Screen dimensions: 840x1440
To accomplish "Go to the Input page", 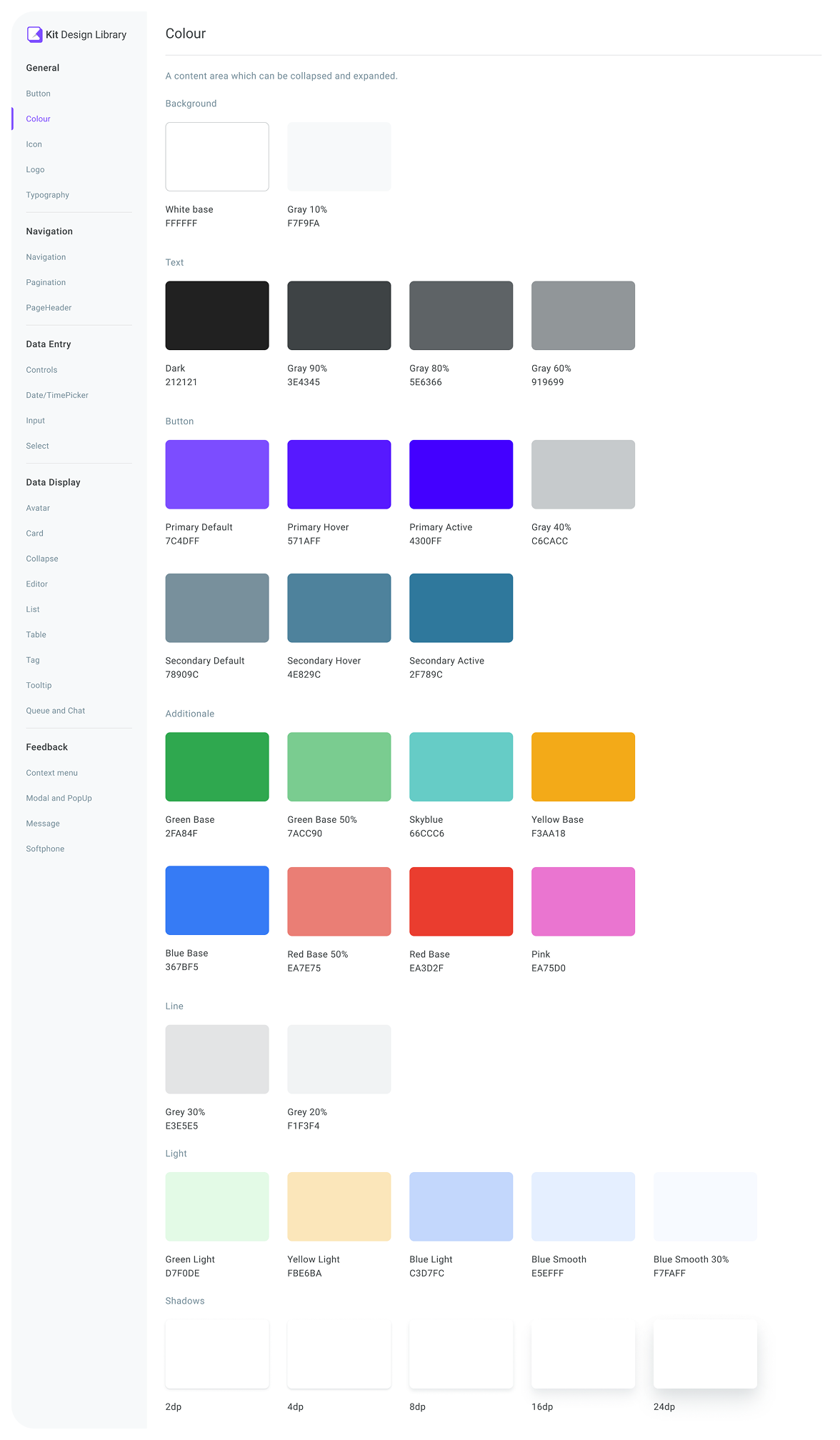I will point(36,421).
